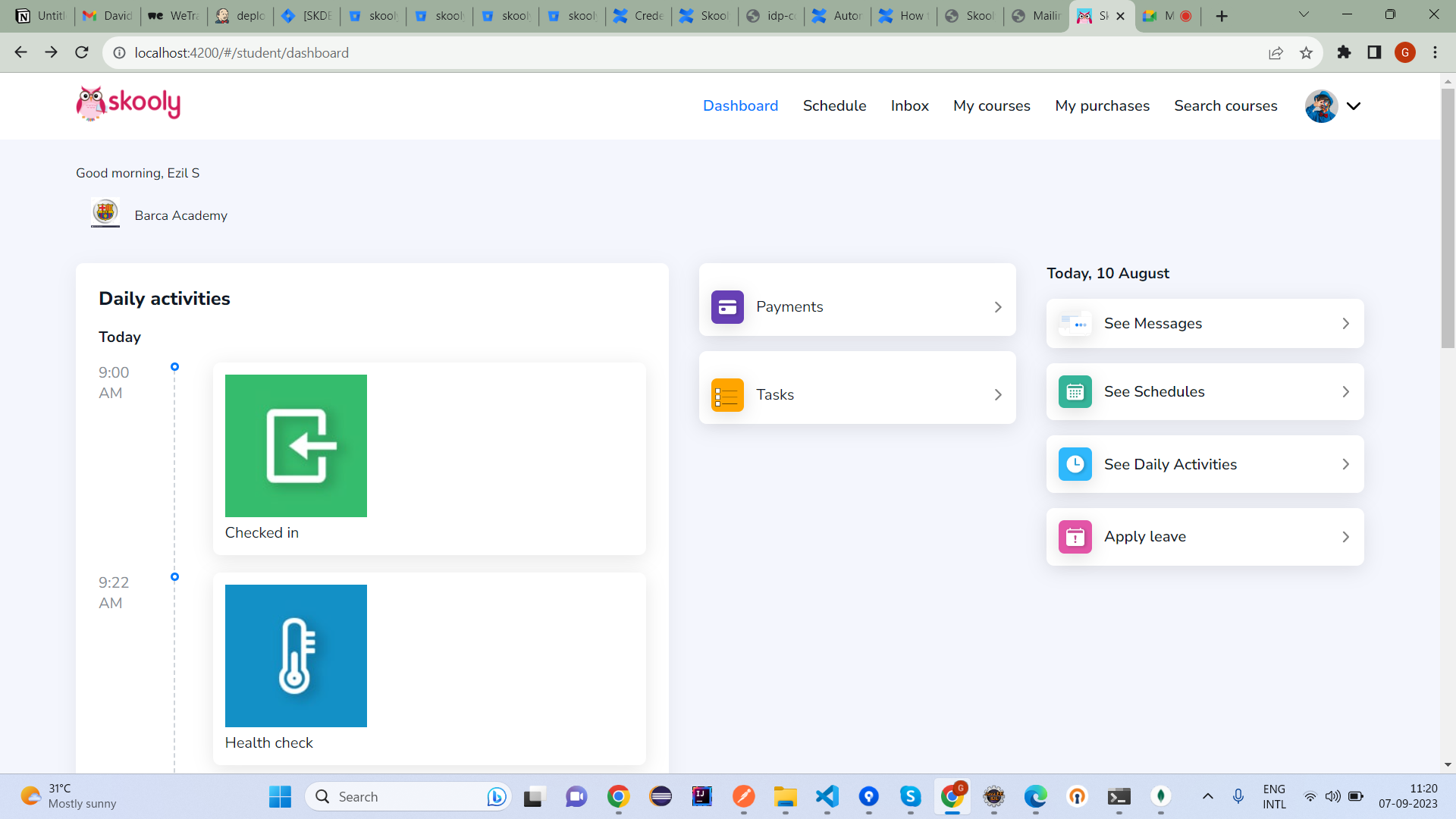Image resolution: width=1456 pixels, height=819 pixels.
Task: Switch to the David Gmail browser tab
Action: coord(108,16)
